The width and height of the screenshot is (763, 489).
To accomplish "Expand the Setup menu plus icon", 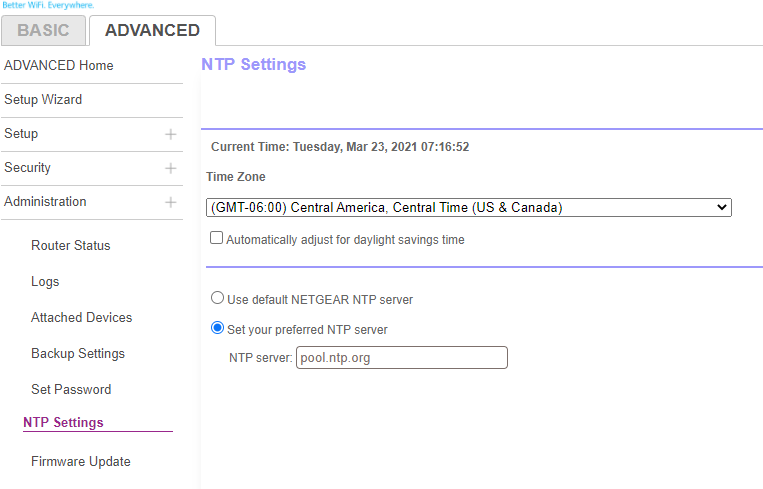I will [x=171, y=134].
